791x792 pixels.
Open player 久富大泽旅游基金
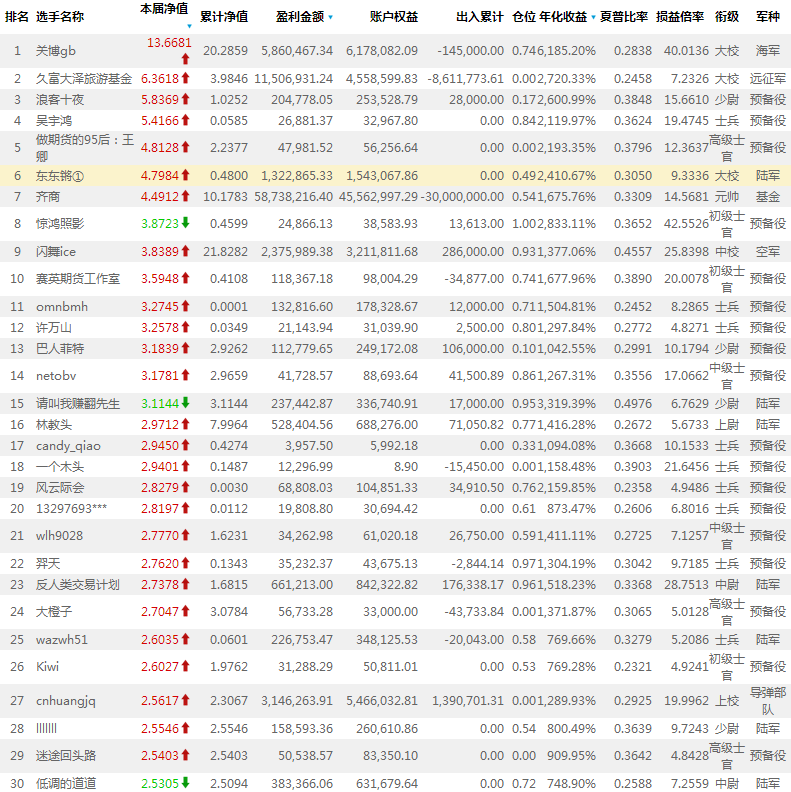[x=84, y=79]
